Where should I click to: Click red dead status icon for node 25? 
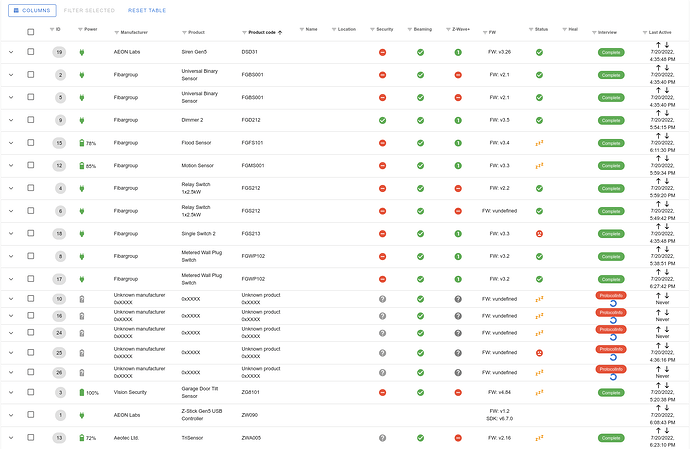(x=539, y=353)
